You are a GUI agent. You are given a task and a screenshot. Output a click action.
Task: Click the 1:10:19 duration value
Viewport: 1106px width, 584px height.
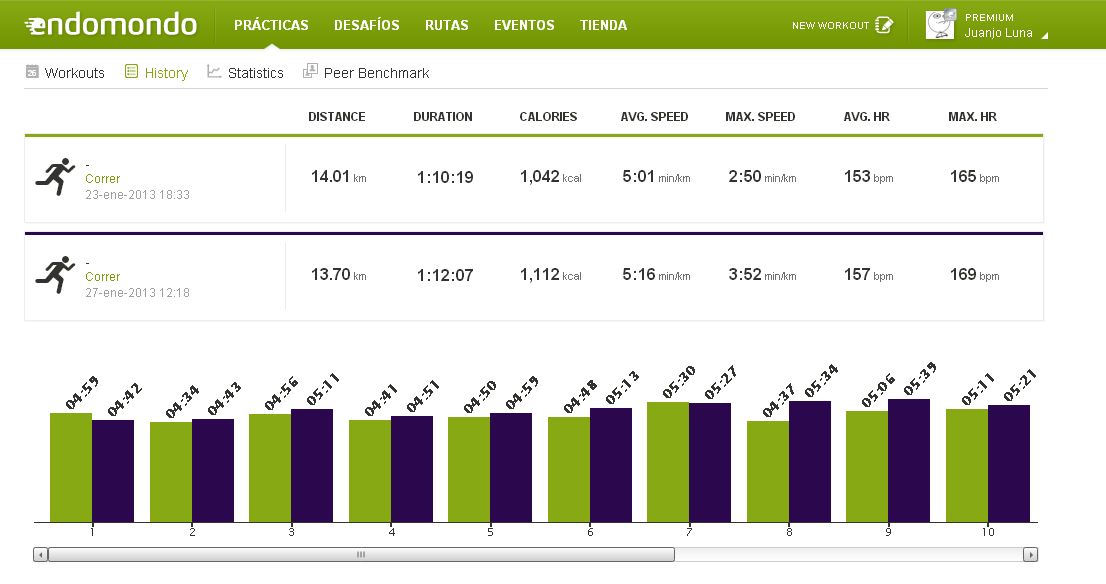(x=445, y=177)
